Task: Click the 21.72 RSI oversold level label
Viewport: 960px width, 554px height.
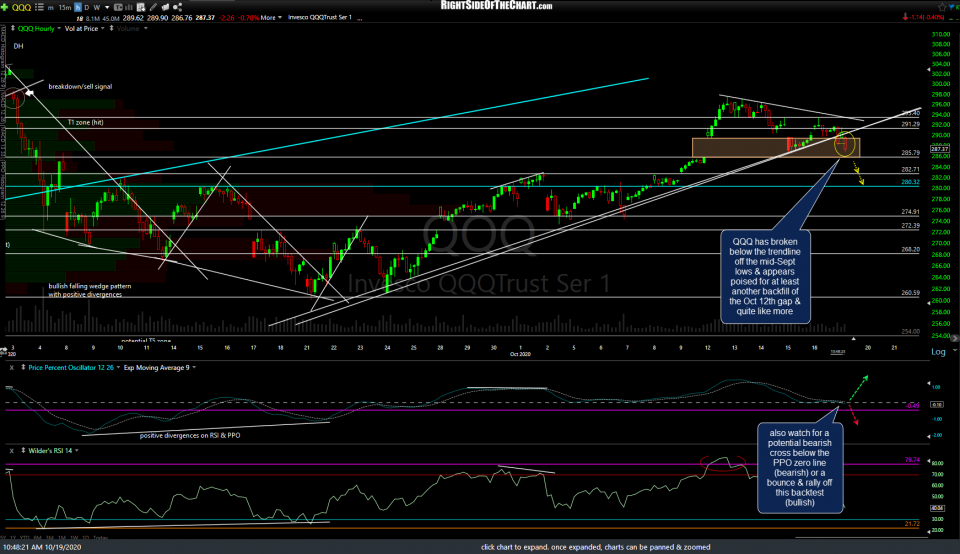Action: (x=912, y=524)
